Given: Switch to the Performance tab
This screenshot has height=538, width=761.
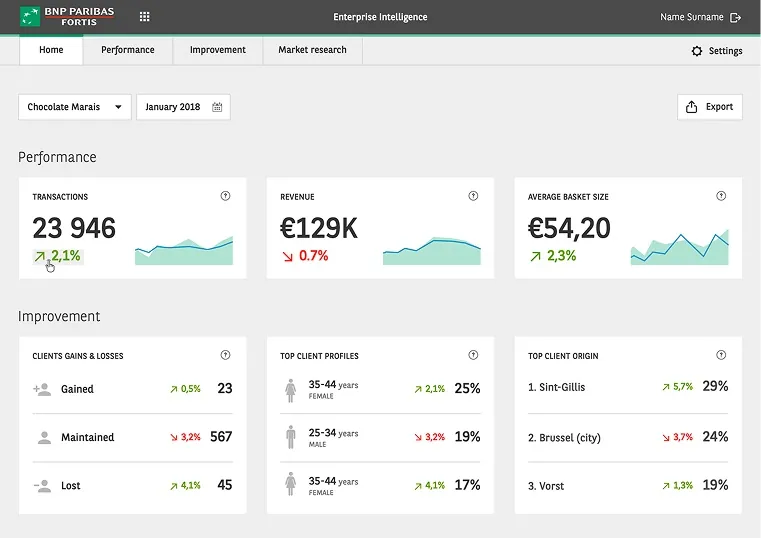Looking at the screenshot, I should tap(128, 50).
